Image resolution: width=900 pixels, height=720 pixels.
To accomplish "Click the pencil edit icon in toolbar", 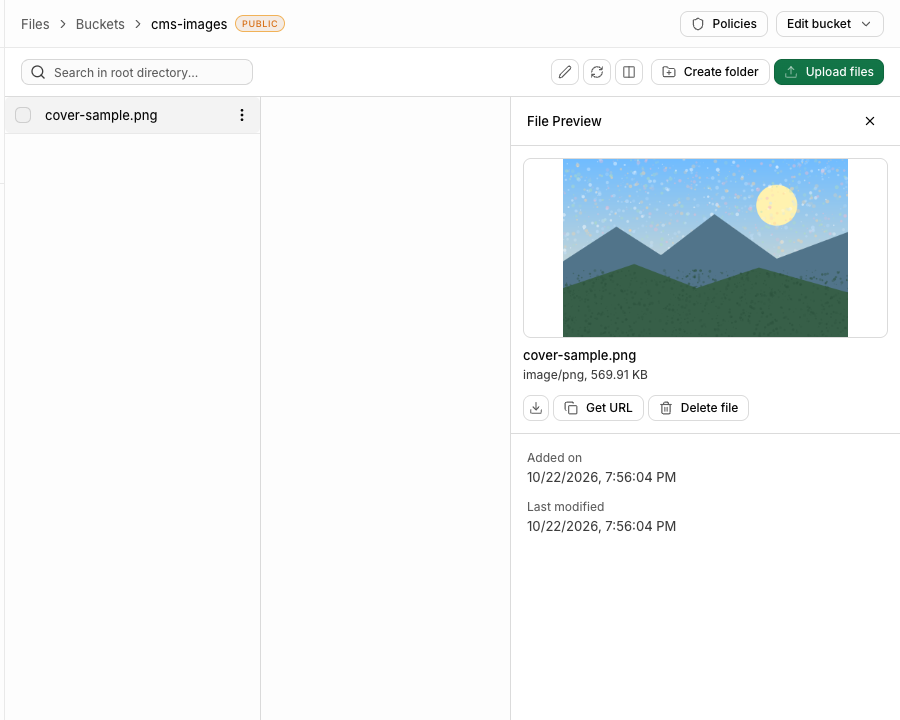I will [565, 72].
